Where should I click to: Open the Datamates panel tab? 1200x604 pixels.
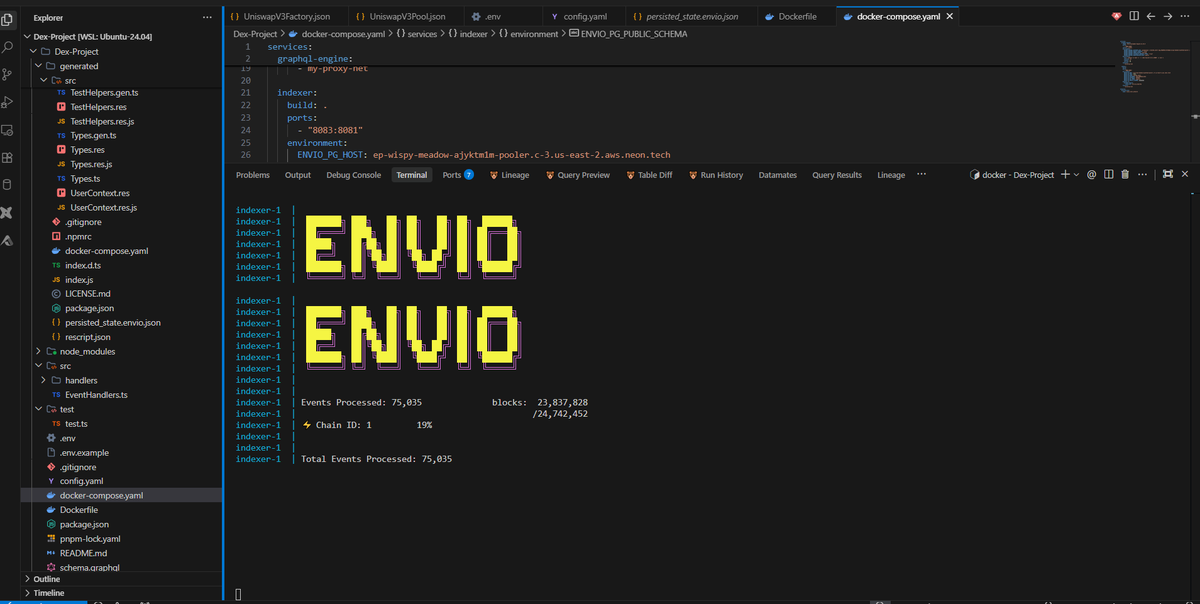pyautogui.click(x=778, y=175)
